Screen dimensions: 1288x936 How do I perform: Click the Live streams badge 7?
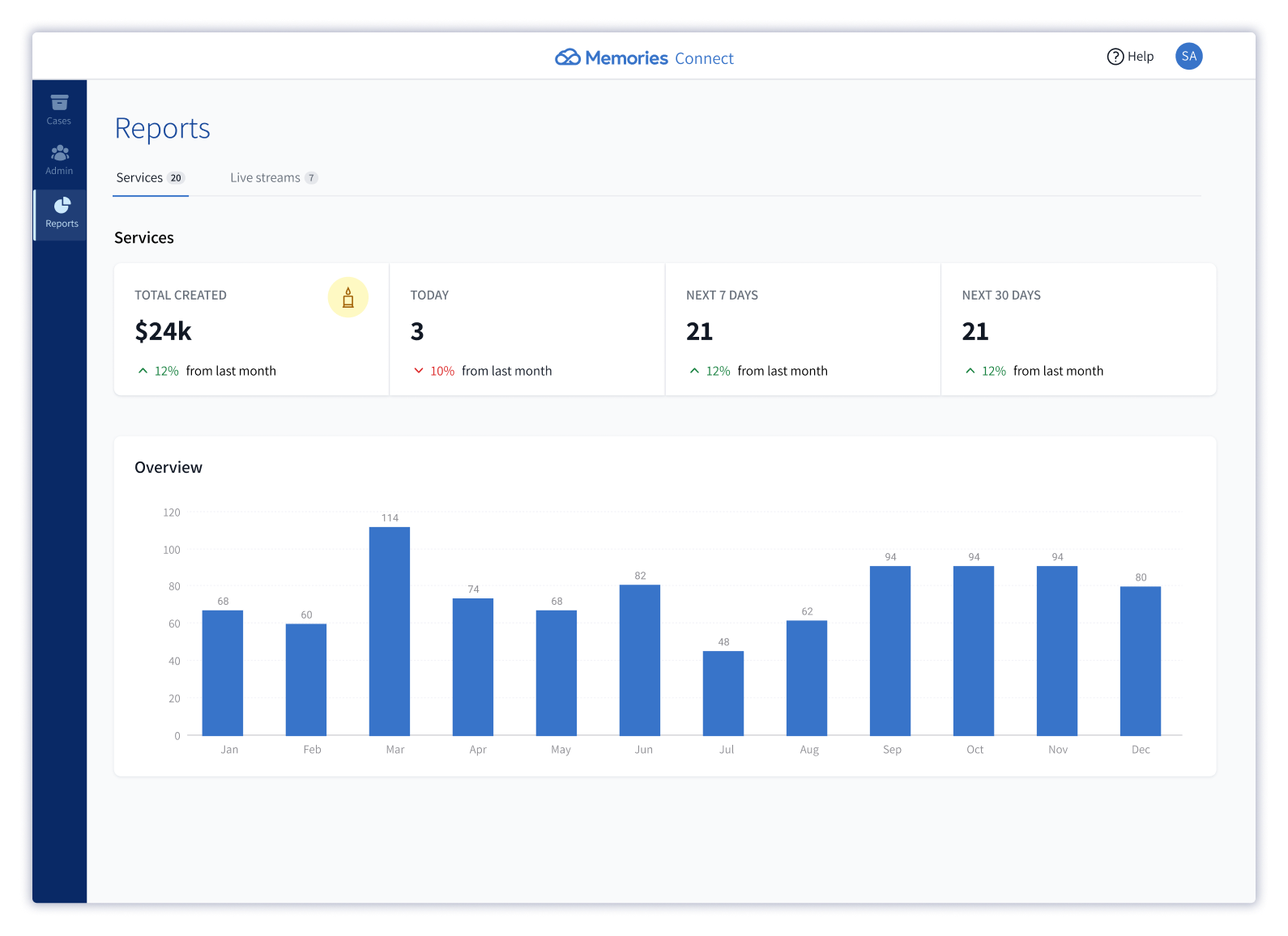tap(311, 178)
